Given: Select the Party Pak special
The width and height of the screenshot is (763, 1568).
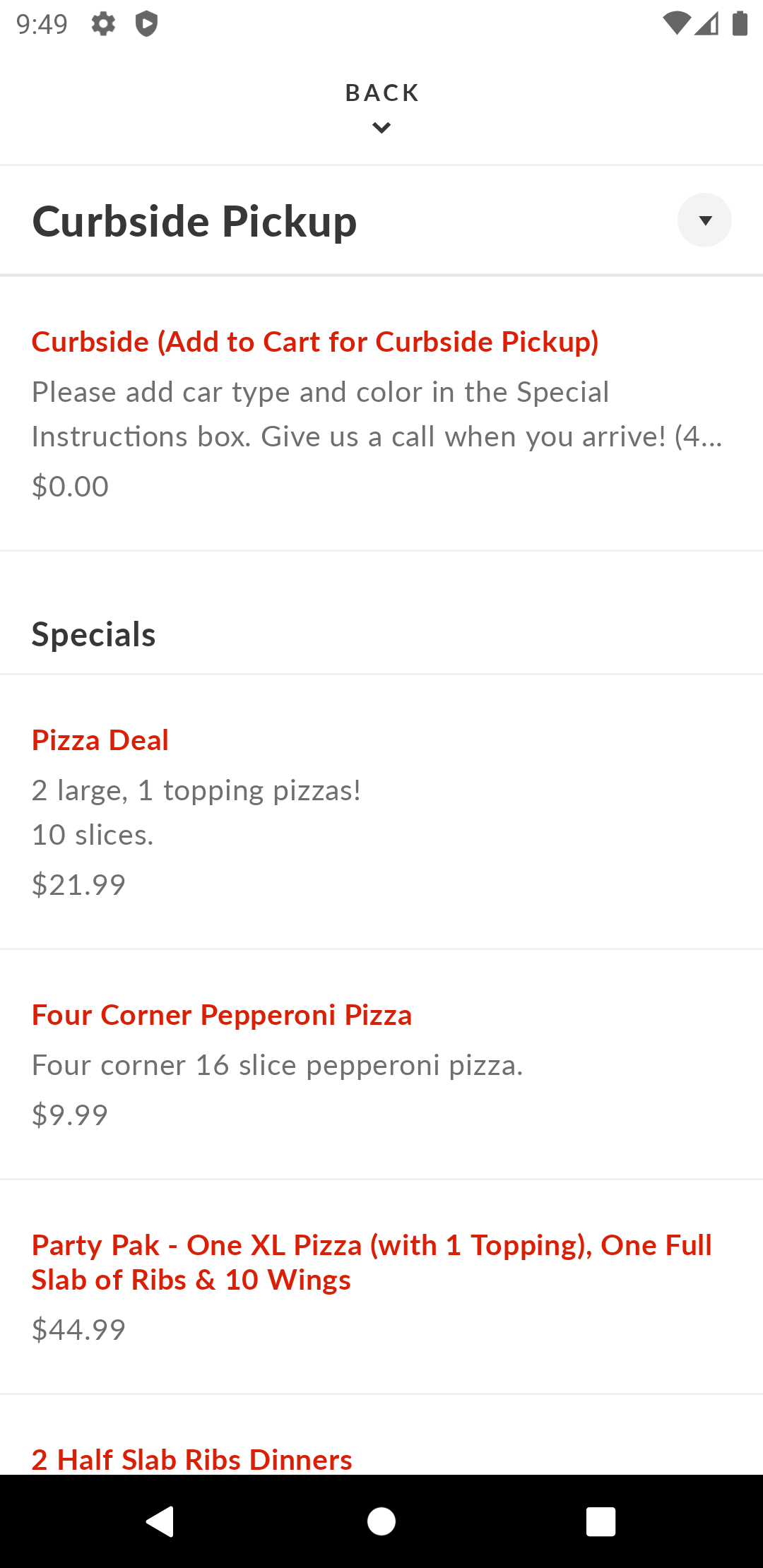Looking at the screenshot, I should pyautogui.click(x=372, y=1262).
